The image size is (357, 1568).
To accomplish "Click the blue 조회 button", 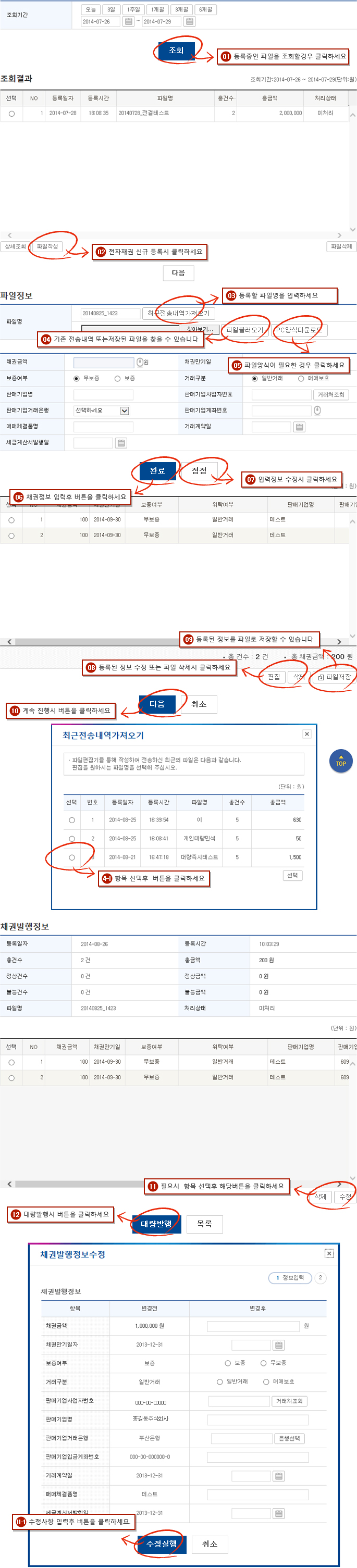I will tap(177, 51).
